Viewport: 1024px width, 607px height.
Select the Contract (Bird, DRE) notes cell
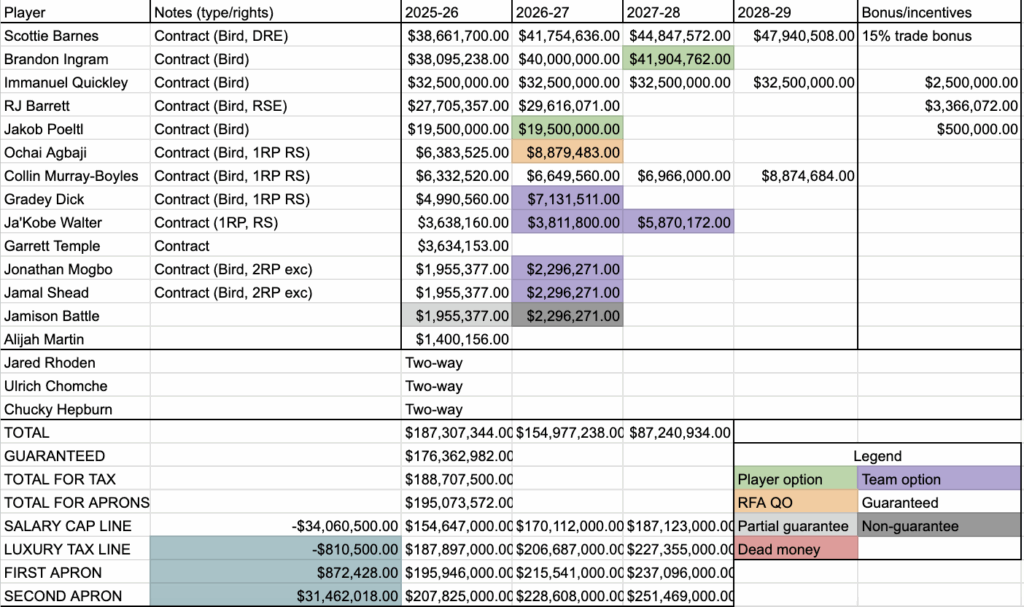click(276, 35)
